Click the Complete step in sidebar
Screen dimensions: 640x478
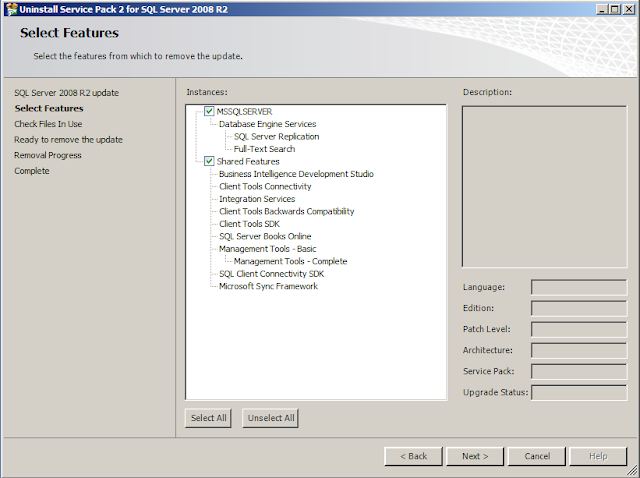pyautogui.click(x=31, y=171)
